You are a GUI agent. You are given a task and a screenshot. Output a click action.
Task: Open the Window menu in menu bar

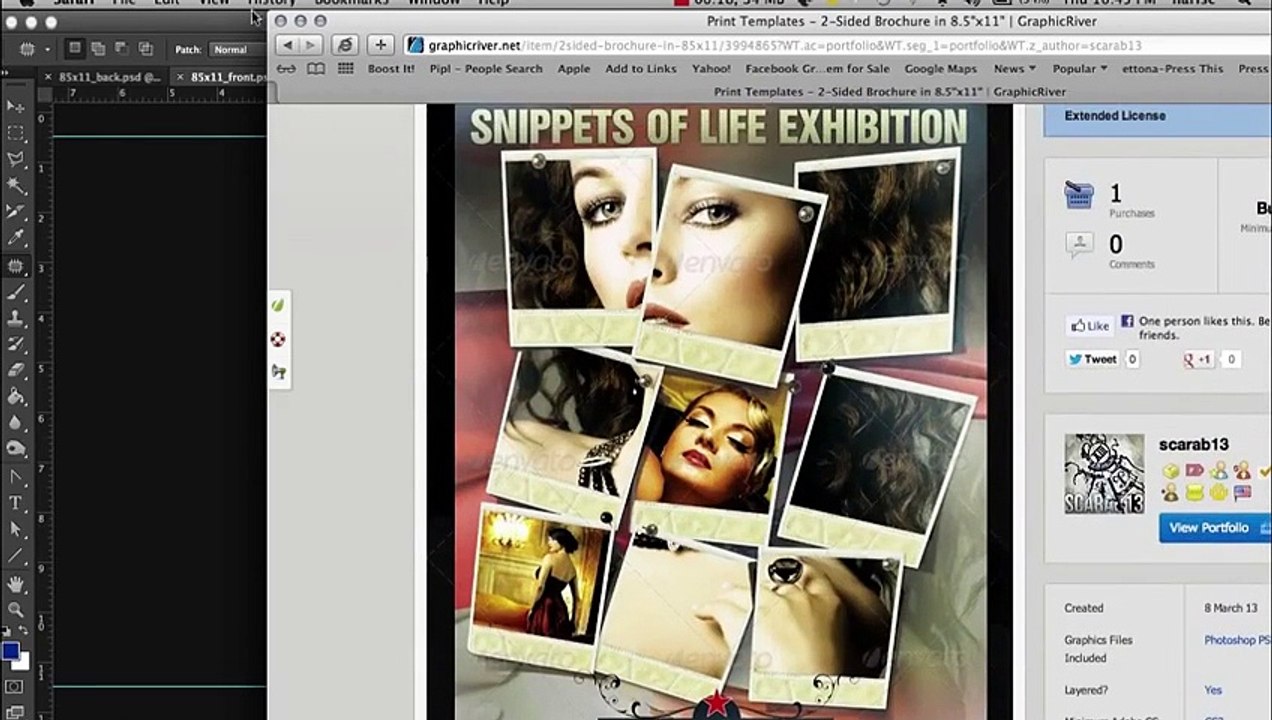coord(434,3)
